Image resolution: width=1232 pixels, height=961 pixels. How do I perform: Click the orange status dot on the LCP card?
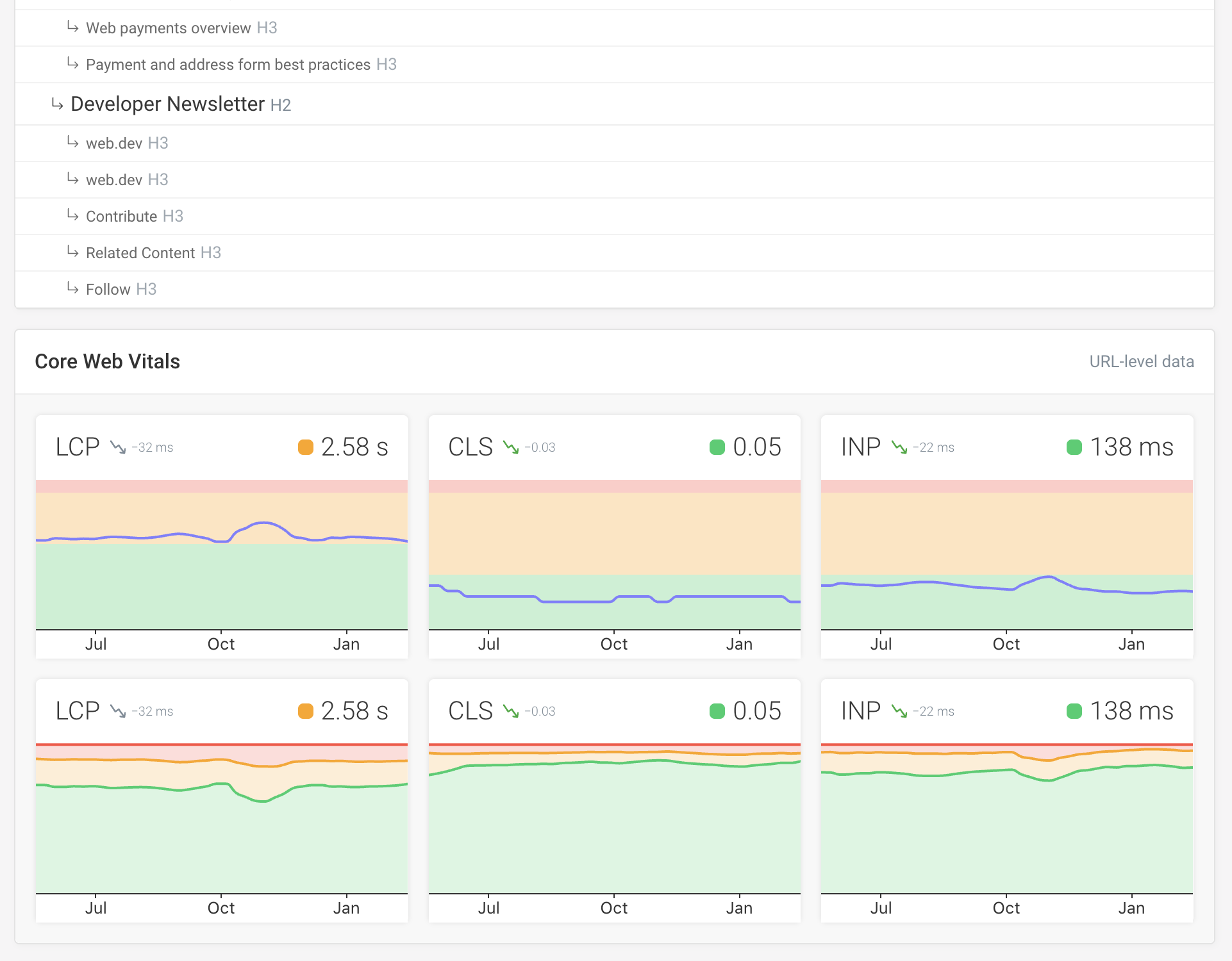(305, 447)
